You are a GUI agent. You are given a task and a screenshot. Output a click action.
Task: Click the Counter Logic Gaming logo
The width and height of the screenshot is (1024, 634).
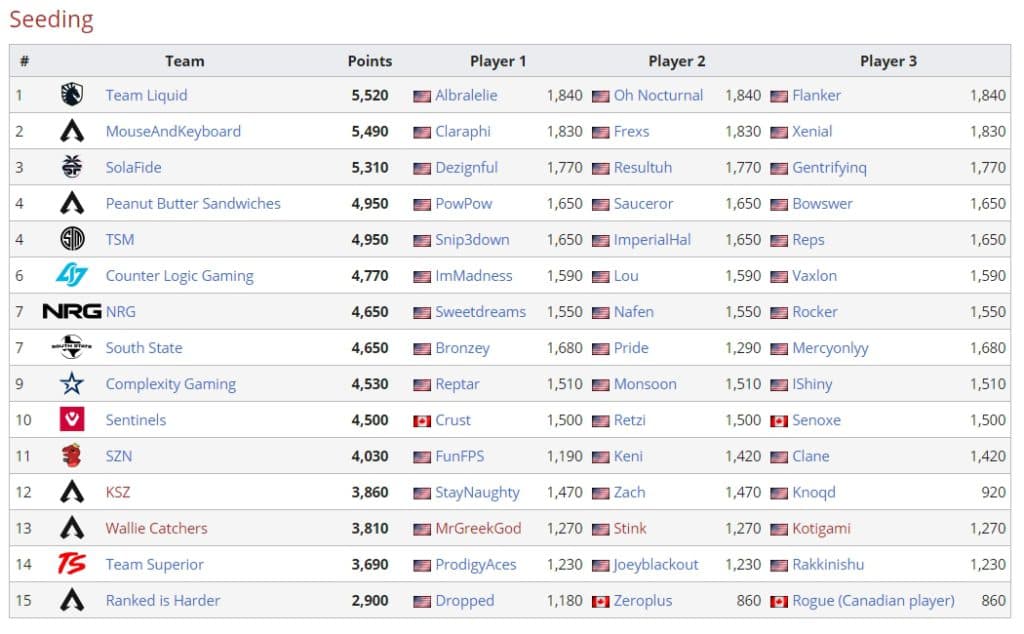71,275
